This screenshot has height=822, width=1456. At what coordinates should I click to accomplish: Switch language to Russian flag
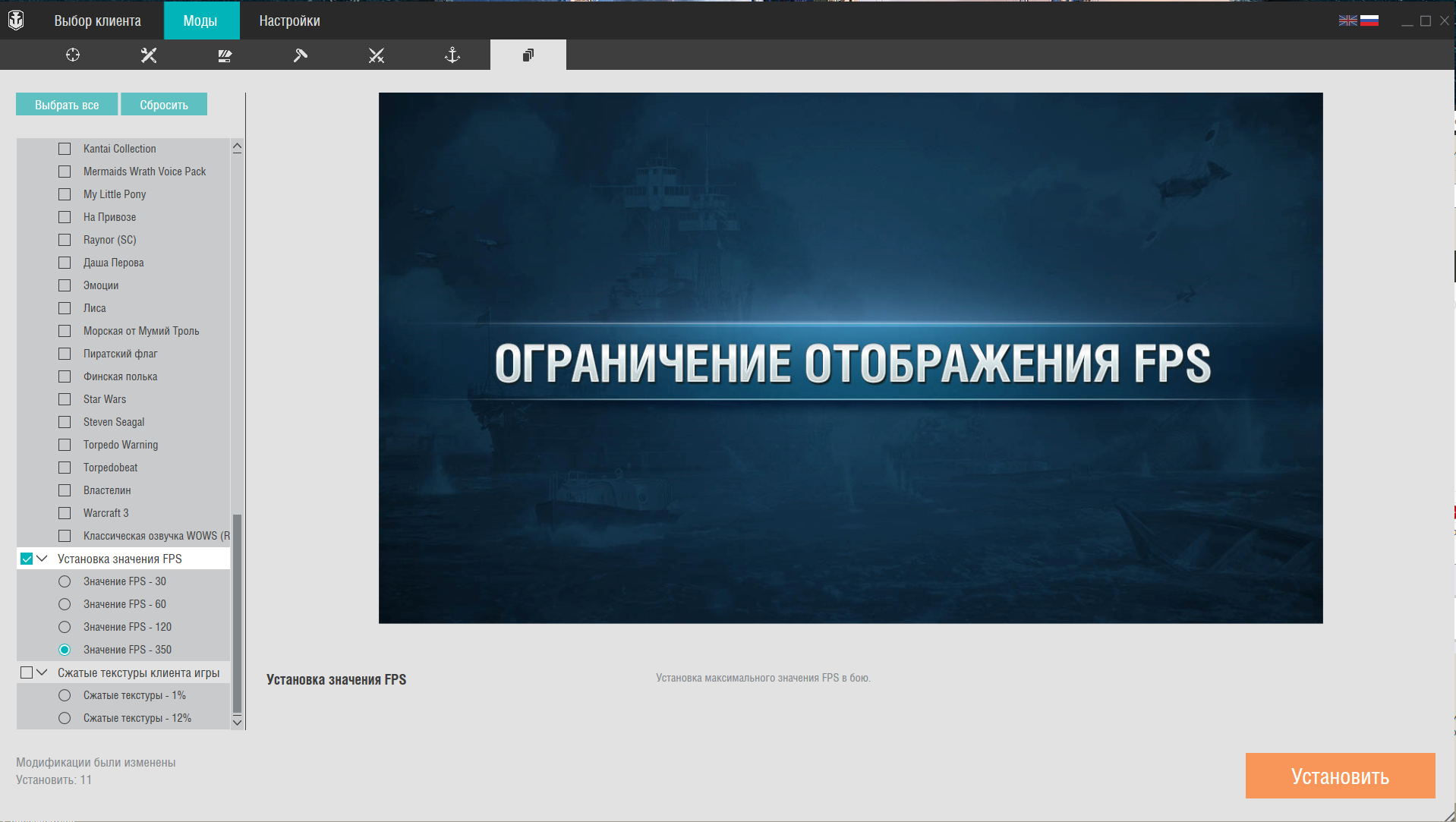coord(1369,20)
